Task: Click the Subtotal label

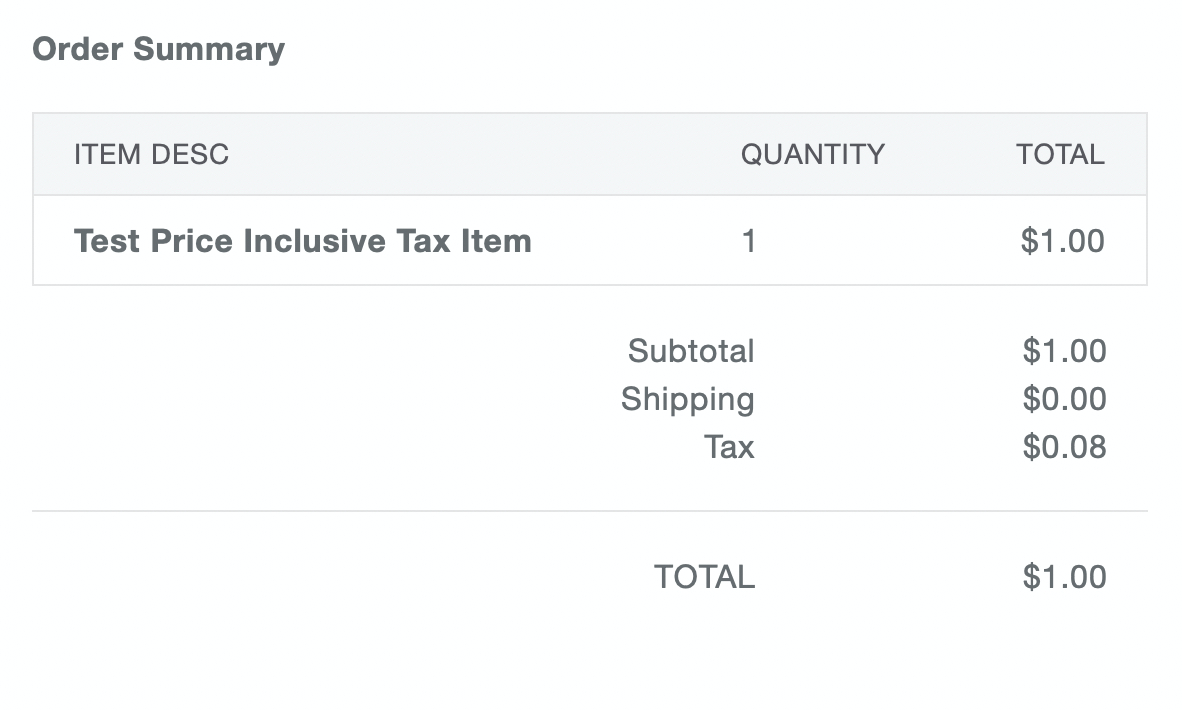Action: point(691,351)
